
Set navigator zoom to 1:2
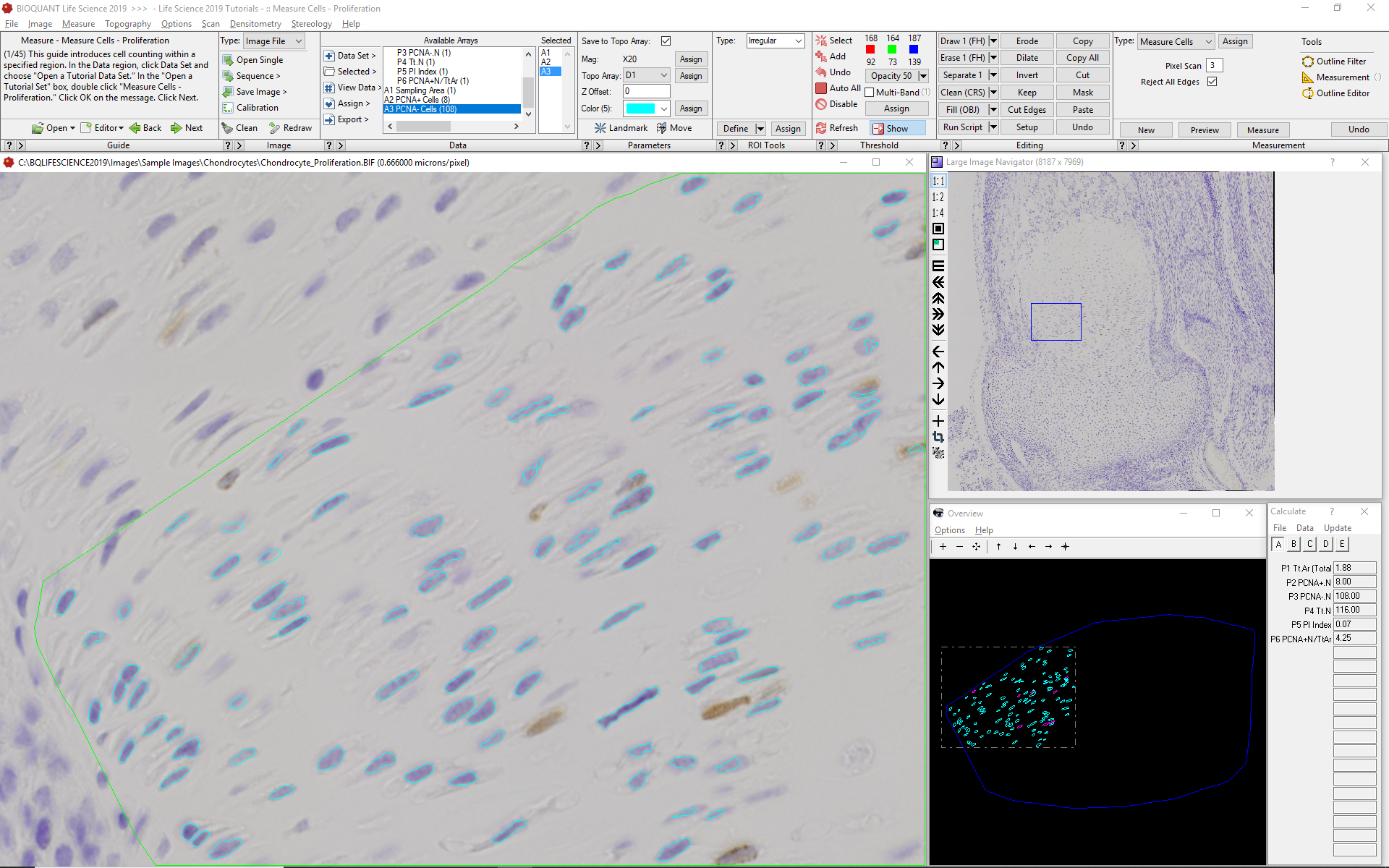click(938, 197)
